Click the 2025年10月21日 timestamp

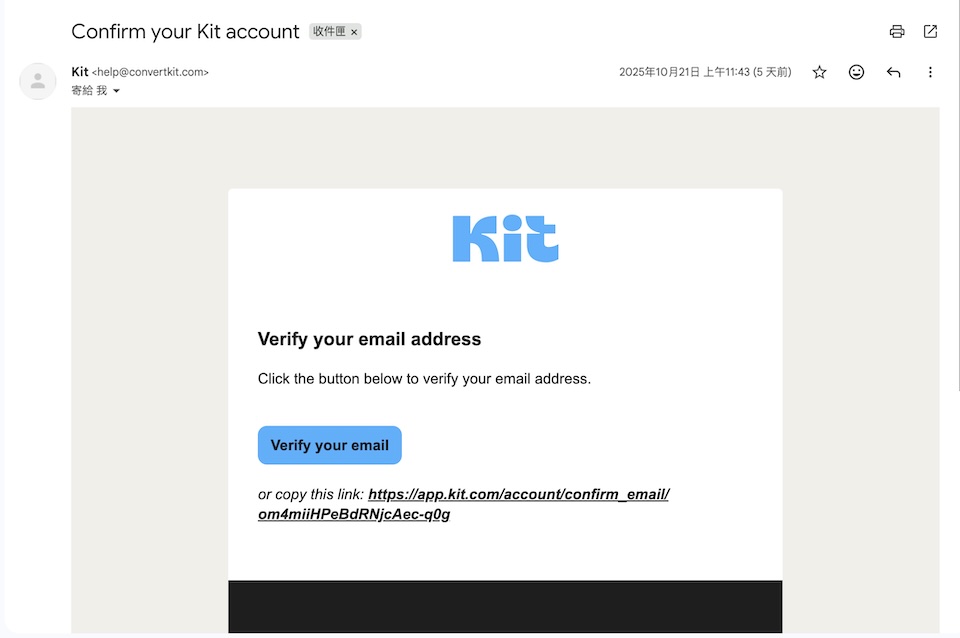704,72
